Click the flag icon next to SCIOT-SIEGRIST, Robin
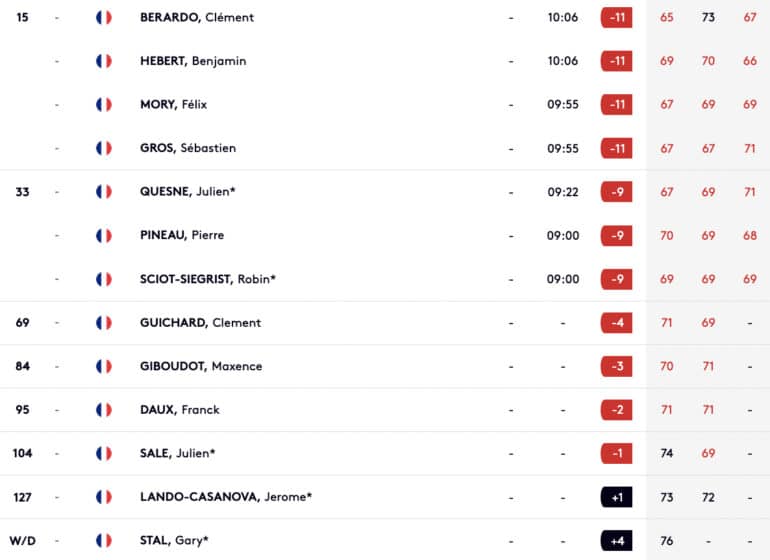770x560 pixels. [104, 279]
